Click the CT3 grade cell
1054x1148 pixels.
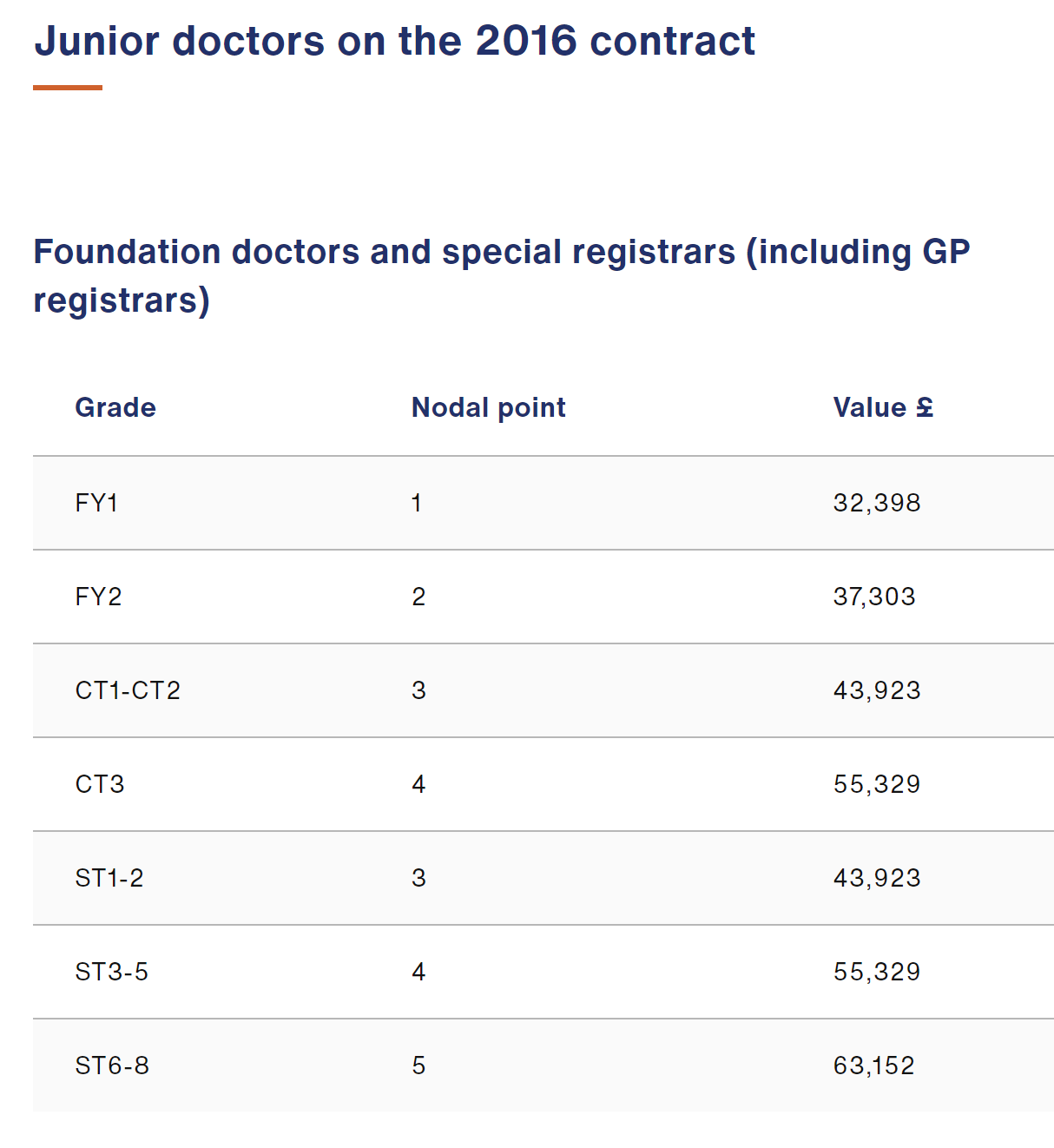(x=100, y=784)
